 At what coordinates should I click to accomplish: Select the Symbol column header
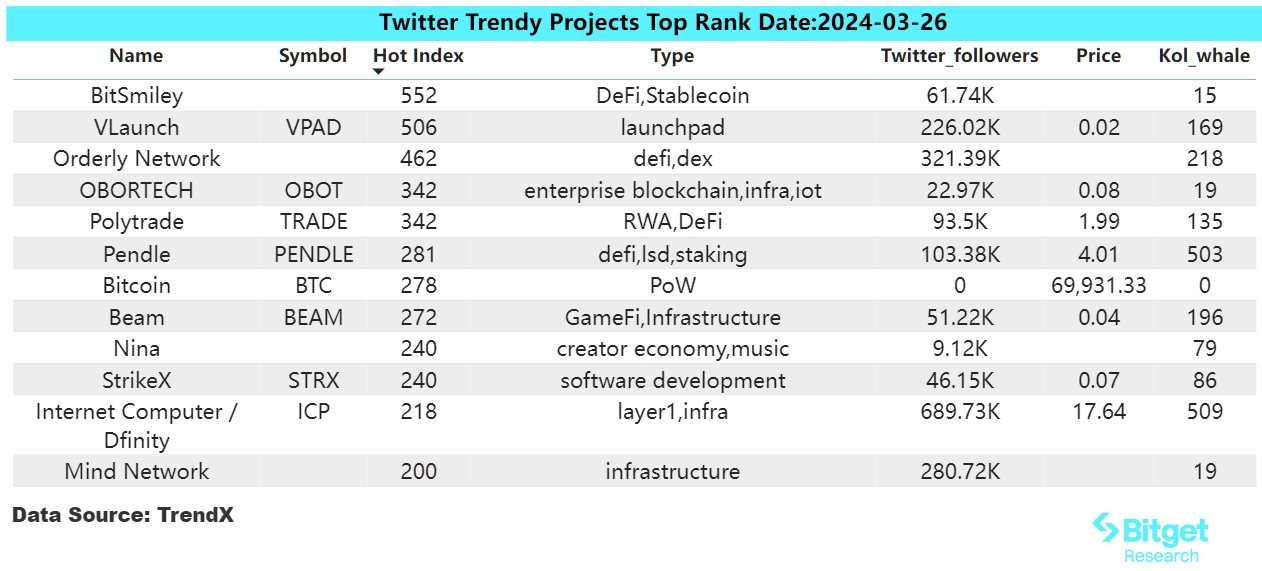[313, 56]
